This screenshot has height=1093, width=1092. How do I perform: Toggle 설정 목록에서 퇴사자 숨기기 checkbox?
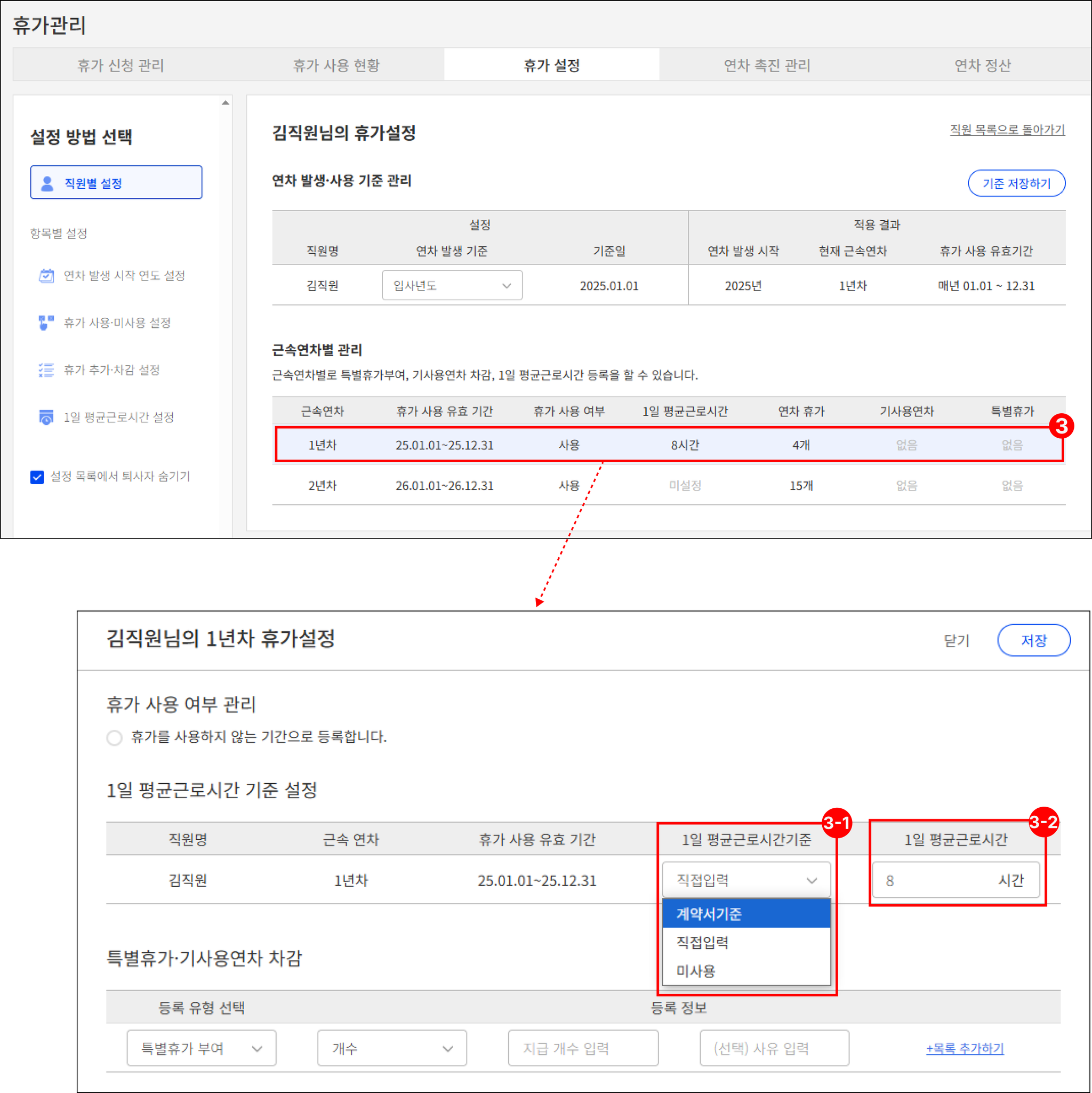pos(37,477)
